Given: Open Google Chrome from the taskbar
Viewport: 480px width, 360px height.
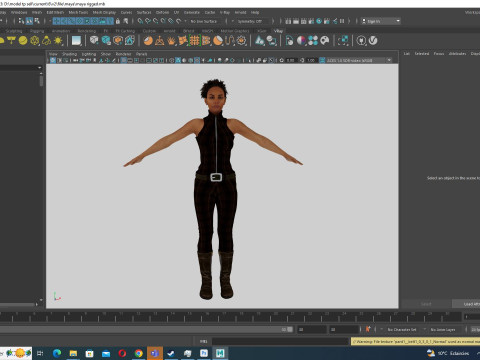Looking at the screenshot, I should (139, 353).
